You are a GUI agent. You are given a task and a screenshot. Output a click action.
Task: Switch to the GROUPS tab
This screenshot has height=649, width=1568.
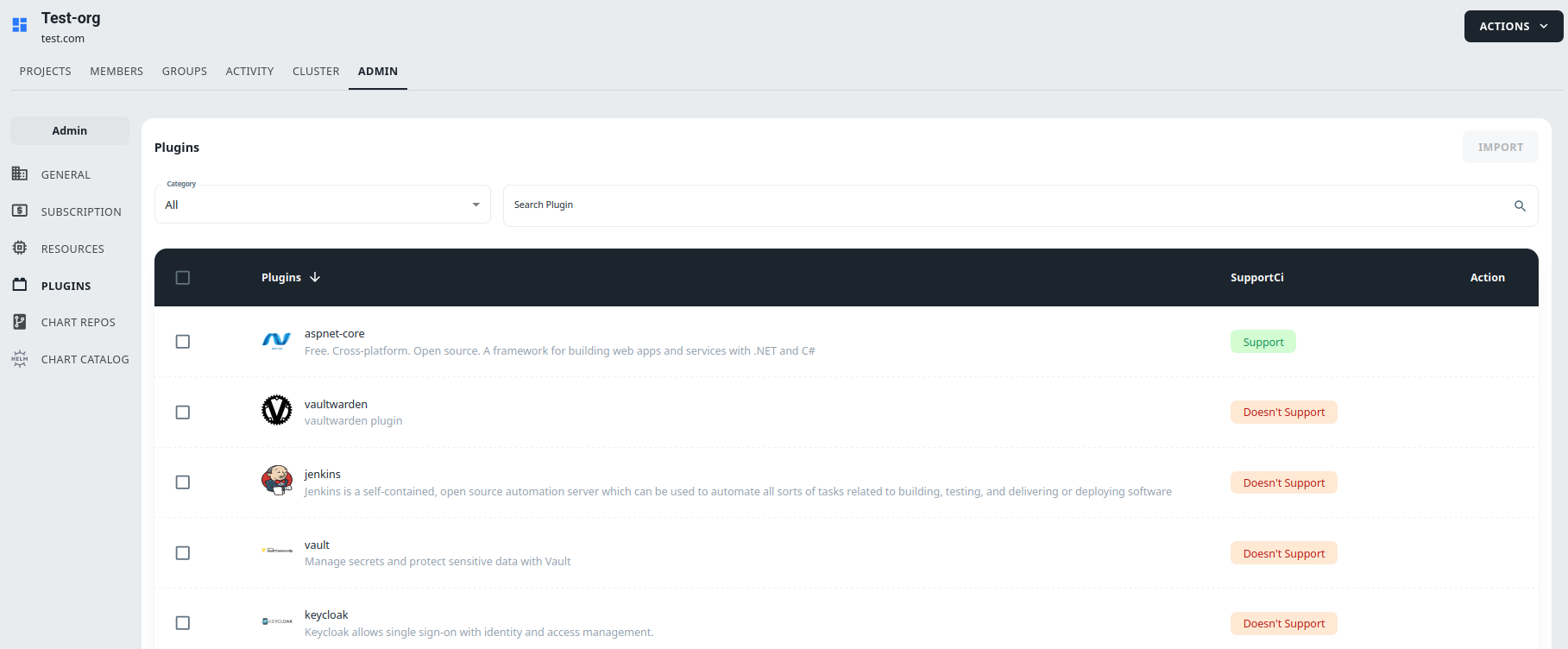185,71
